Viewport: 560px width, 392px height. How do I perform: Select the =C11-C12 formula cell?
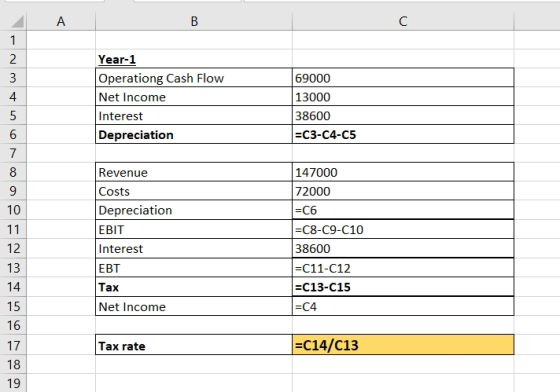click(x=403, y=268)
